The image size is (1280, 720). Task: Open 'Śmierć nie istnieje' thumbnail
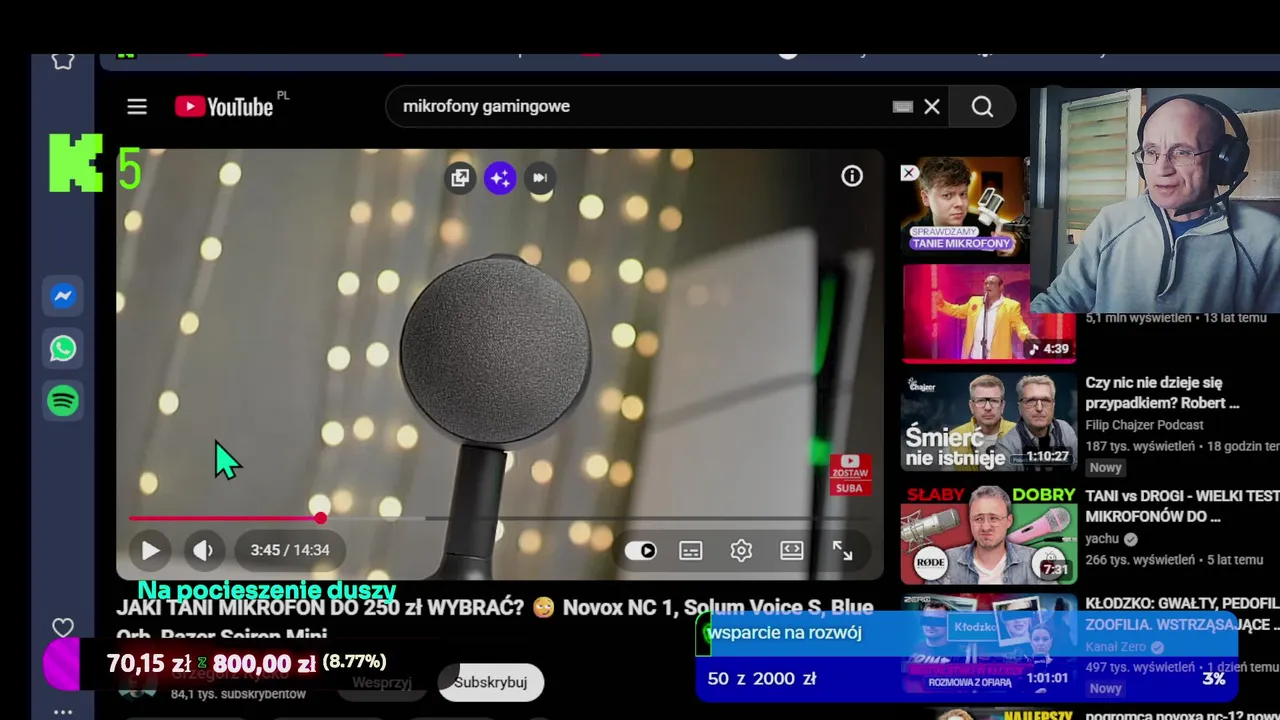coord(988,421)
